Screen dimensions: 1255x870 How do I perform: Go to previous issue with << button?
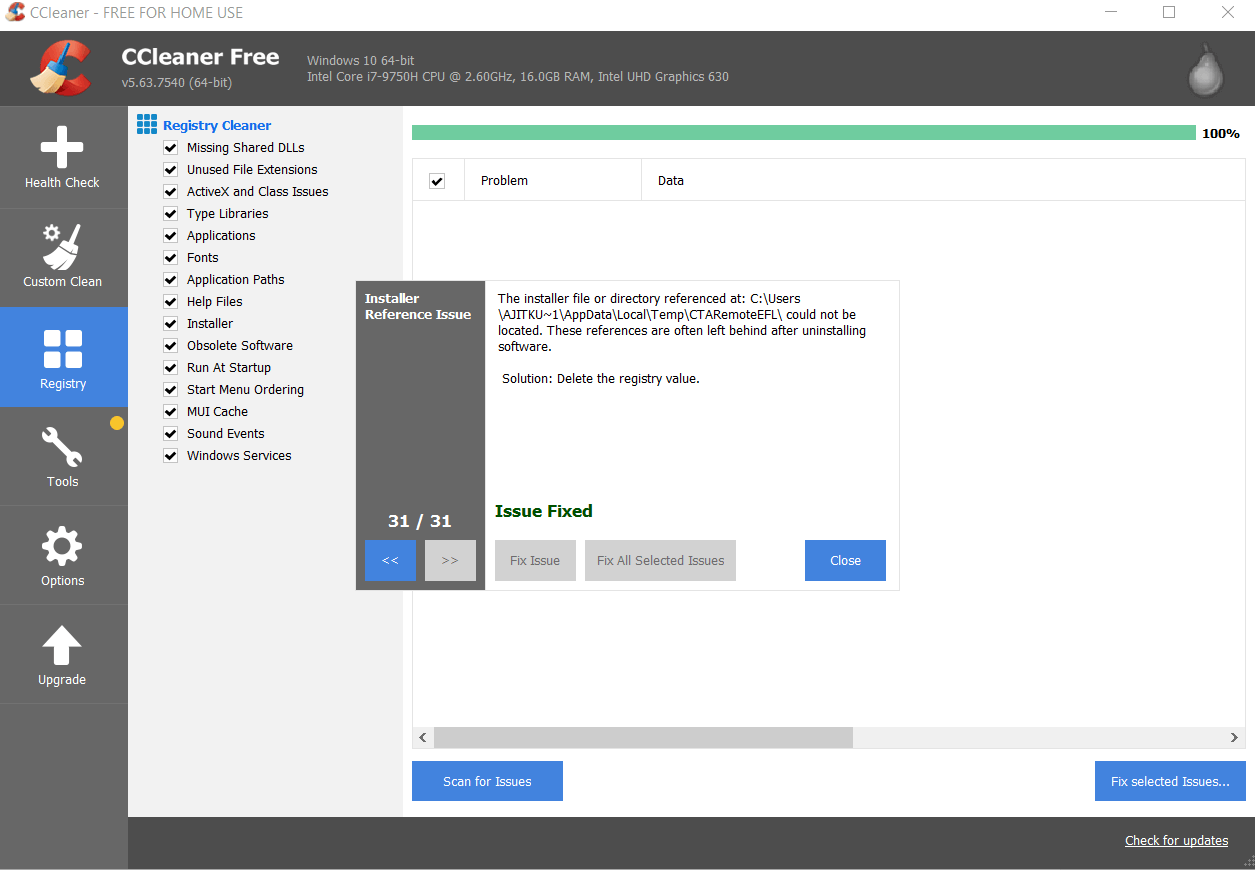coord(390,560)
